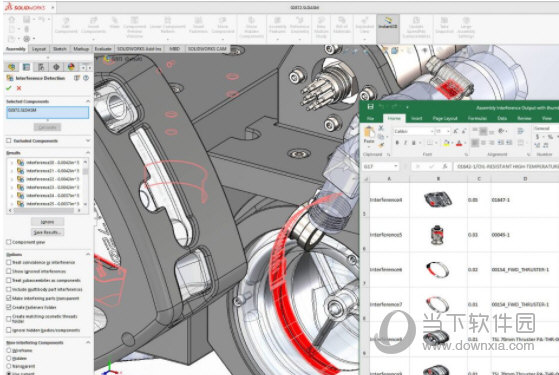Open the Excel Name Box dropdown arrow
Viewport: 559px width, 375px height.
coord(396,166)
